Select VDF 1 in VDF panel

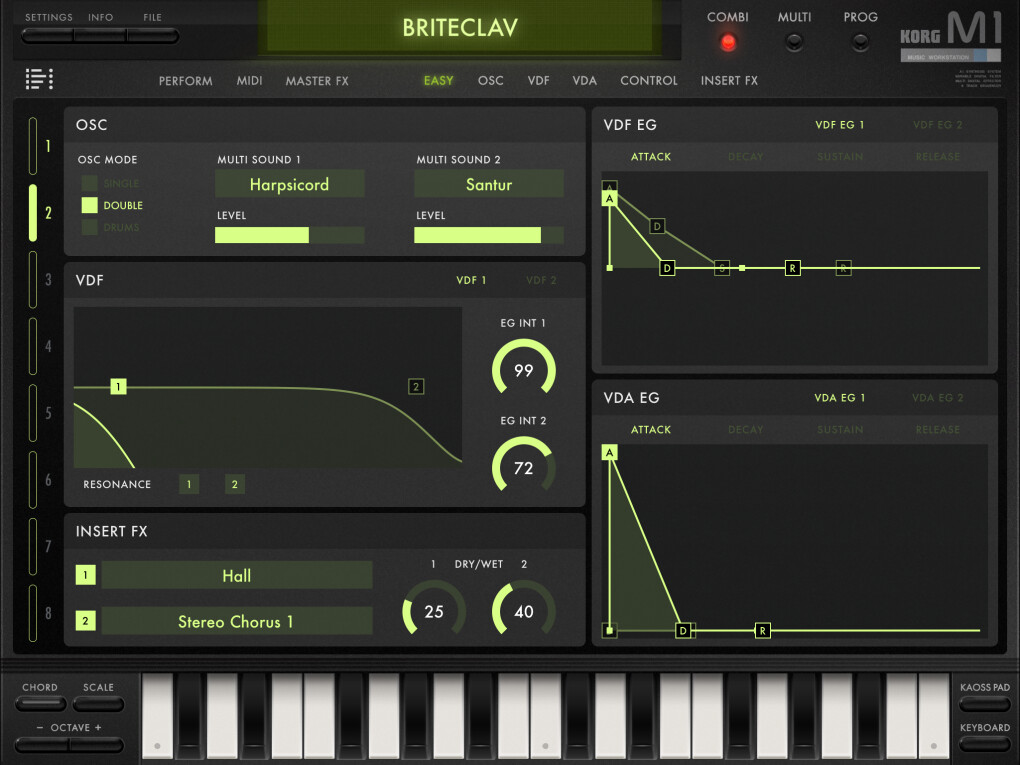(x=471, y=280)
